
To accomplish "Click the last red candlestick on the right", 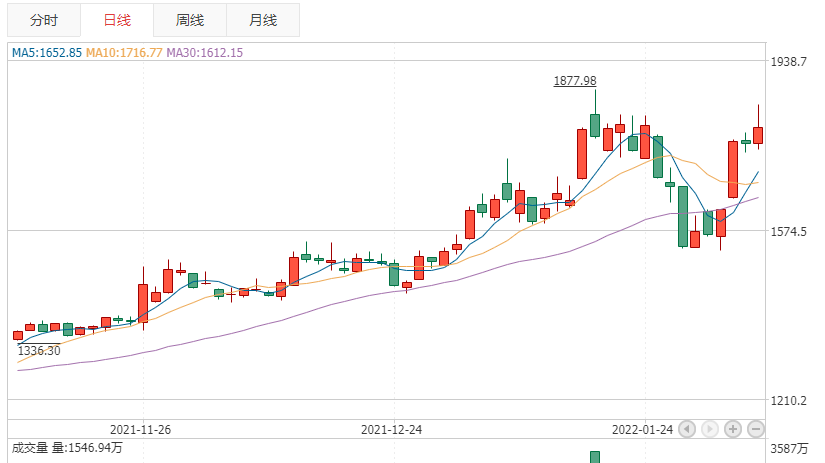I will click(x=758, y=135).
